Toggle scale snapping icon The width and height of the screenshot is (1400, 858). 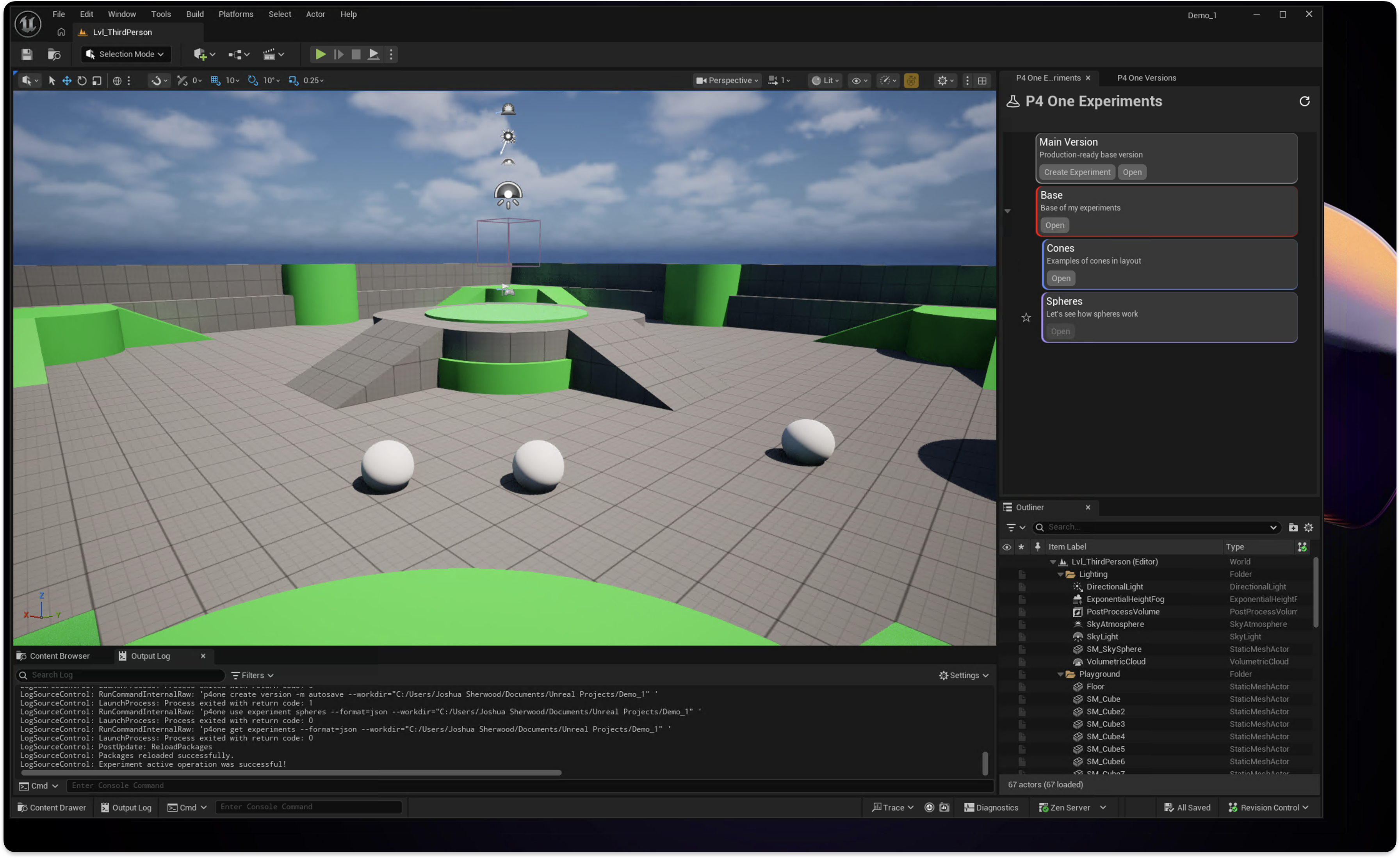tap(293, 80)
